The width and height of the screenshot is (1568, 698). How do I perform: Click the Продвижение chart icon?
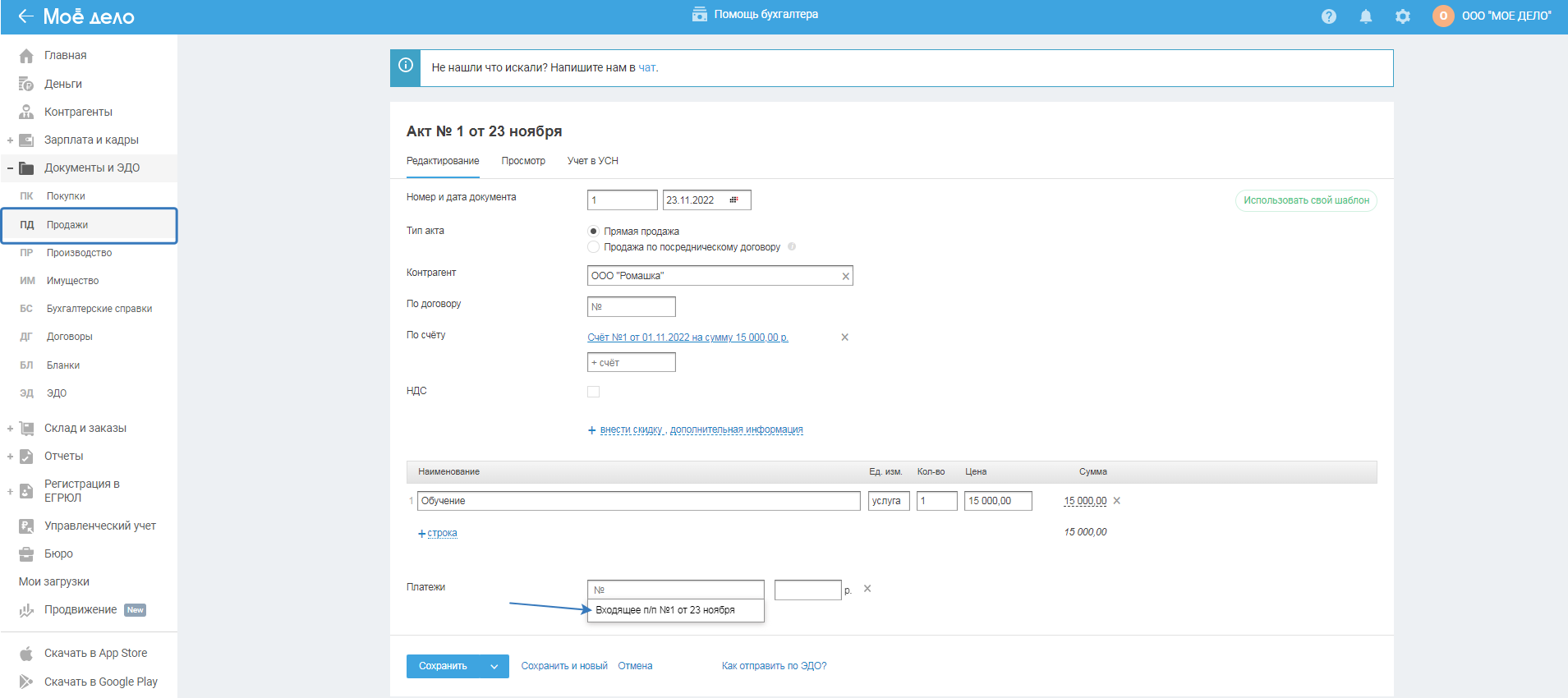[x=26, y=610]
